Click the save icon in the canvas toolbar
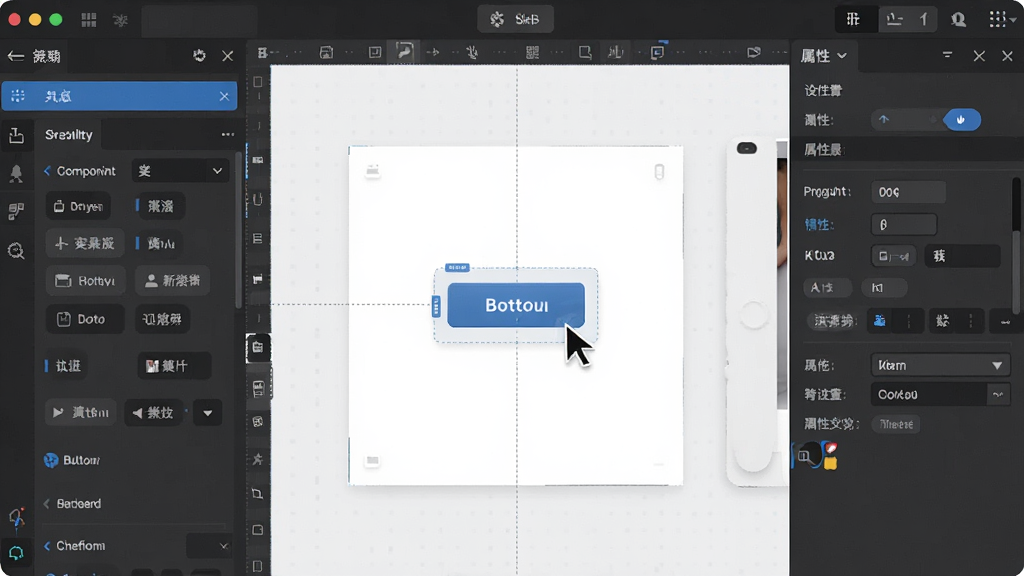Viewport: 1024px width, 576px height. pyautogui.click(x=326, y=52)
